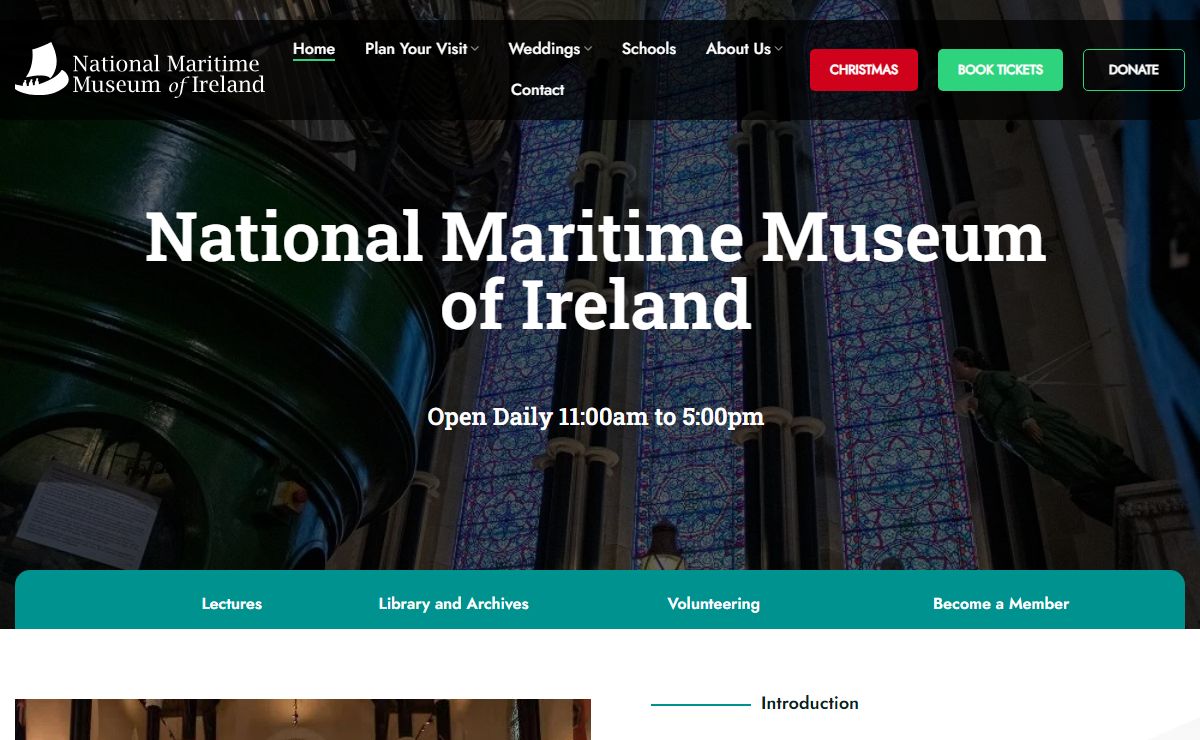Screen dimensions: 1200x740
Task: Click the hero title National Maritime Museum
Action: [596, 270]
